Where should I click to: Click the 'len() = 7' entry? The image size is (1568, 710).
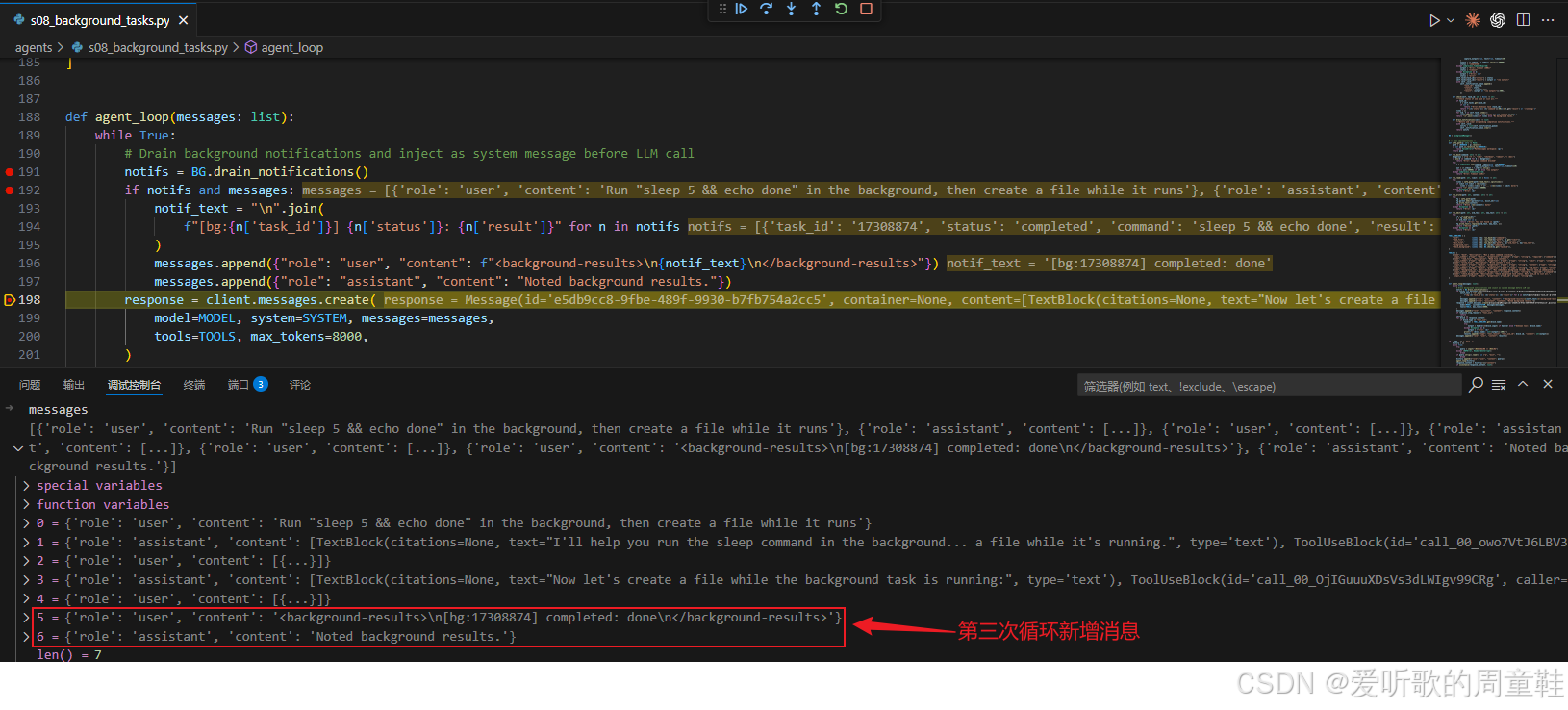coord(68,655)
